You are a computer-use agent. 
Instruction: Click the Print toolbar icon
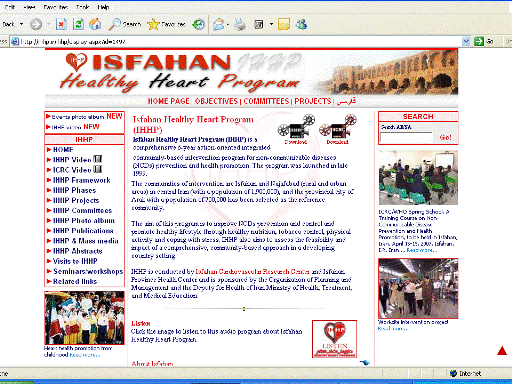click(x=239, y=24)
